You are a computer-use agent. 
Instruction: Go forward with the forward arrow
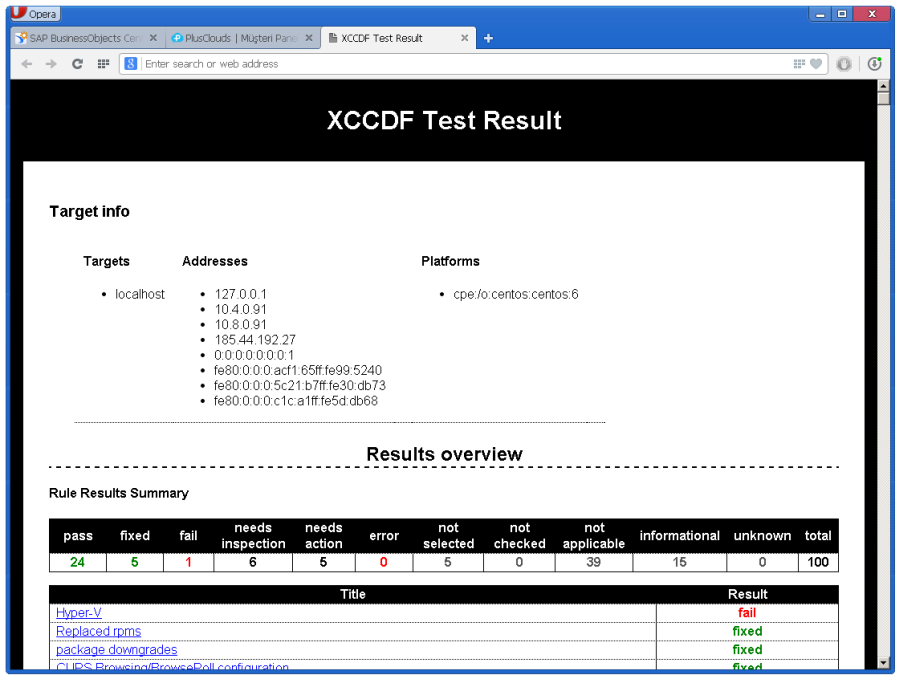pos(51,64)
